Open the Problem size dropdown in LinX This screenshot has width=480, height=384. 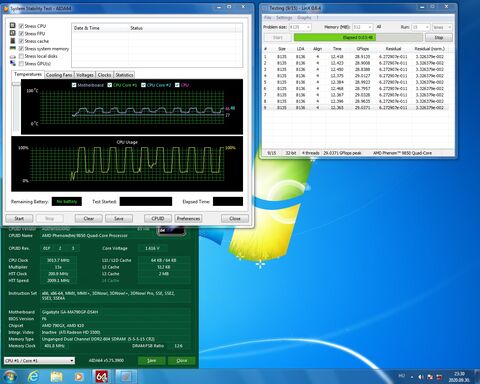(300, 27)
